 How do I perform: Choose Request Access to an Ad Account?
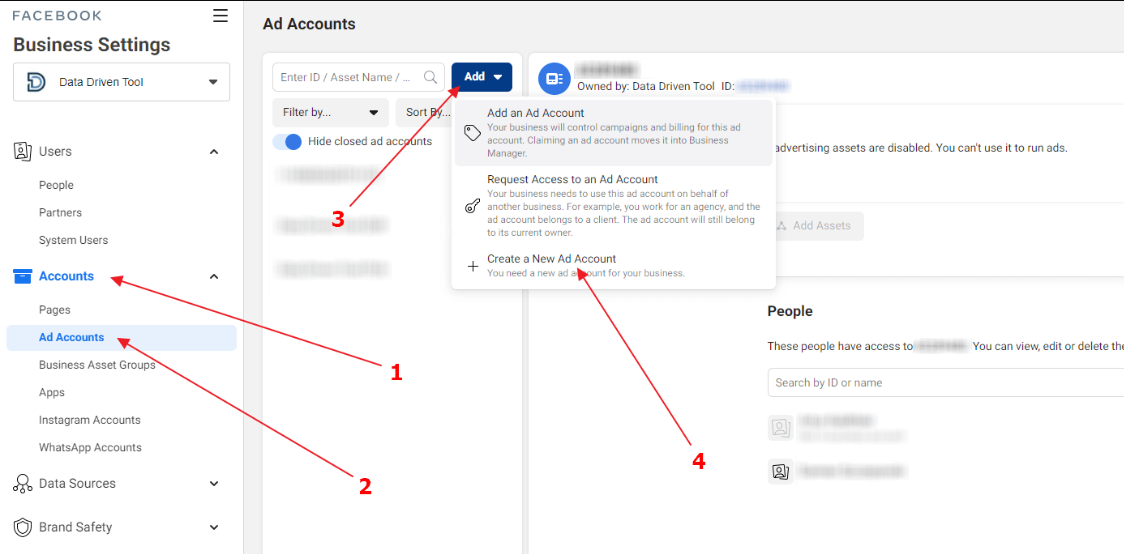click(614, 206)
